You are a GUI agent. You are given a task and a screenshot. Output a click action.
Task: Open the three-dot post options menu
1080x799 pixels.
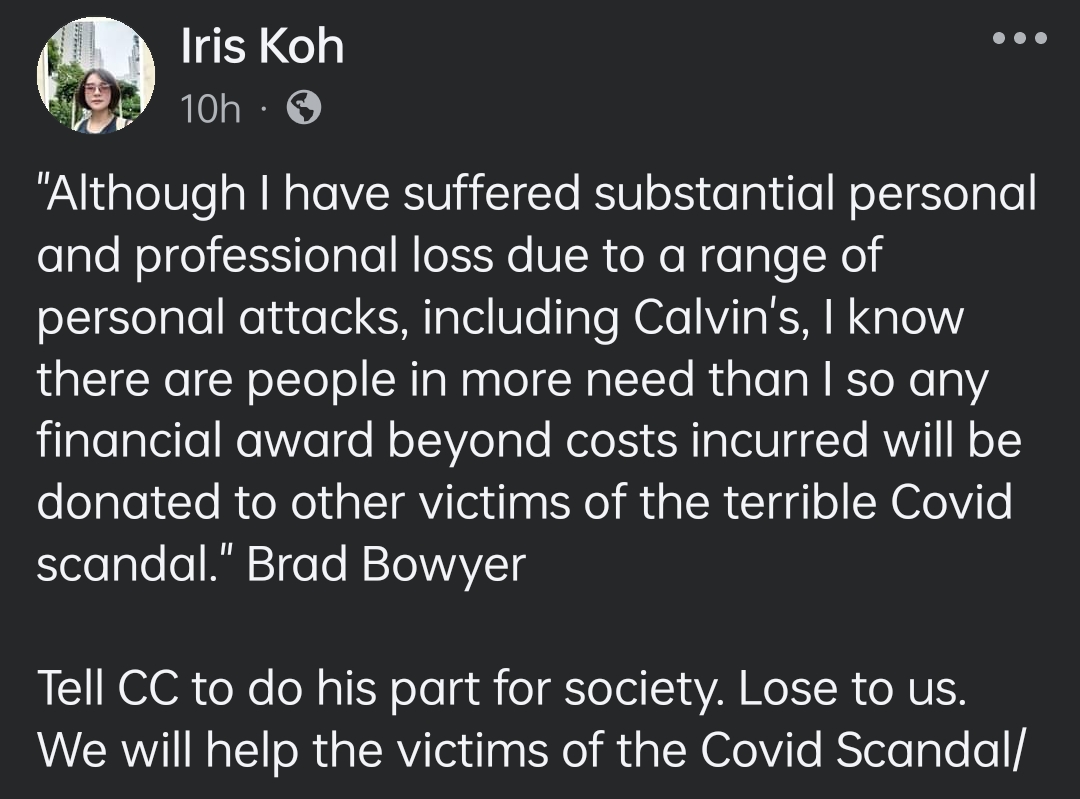point(1019,39)
